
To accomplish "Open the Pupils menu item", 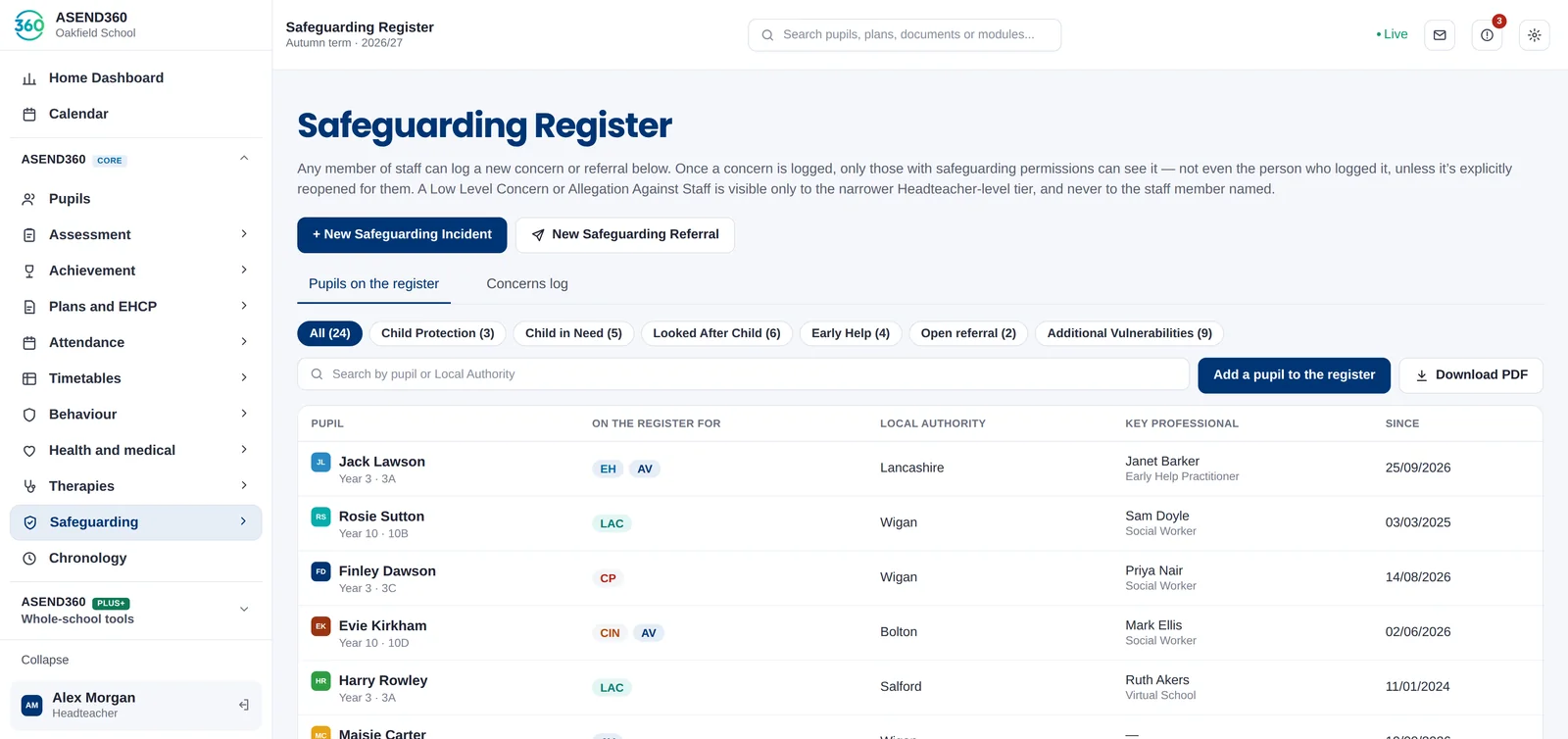I will pyautogui.click(x=136, y=199).
